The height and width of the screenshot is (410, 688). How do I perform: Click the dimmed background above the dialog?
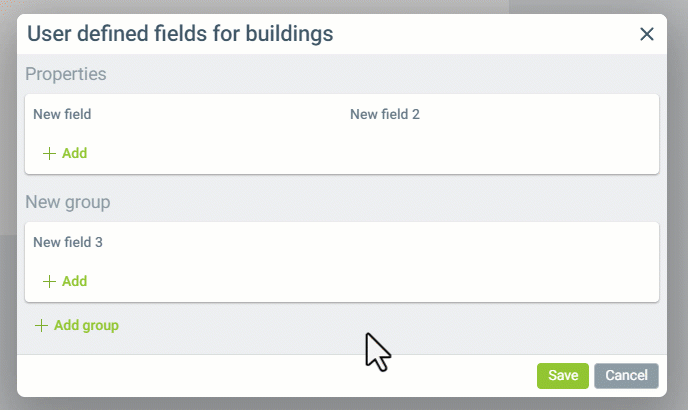click(x=300, y=6)
